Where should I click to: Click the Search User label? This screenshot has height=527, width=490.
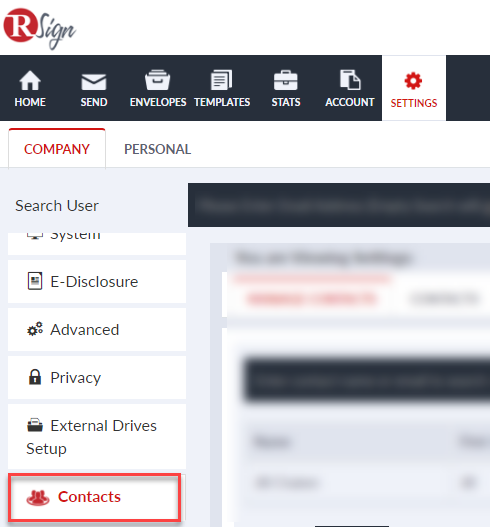pyautogui.click(x=57, y=206)
